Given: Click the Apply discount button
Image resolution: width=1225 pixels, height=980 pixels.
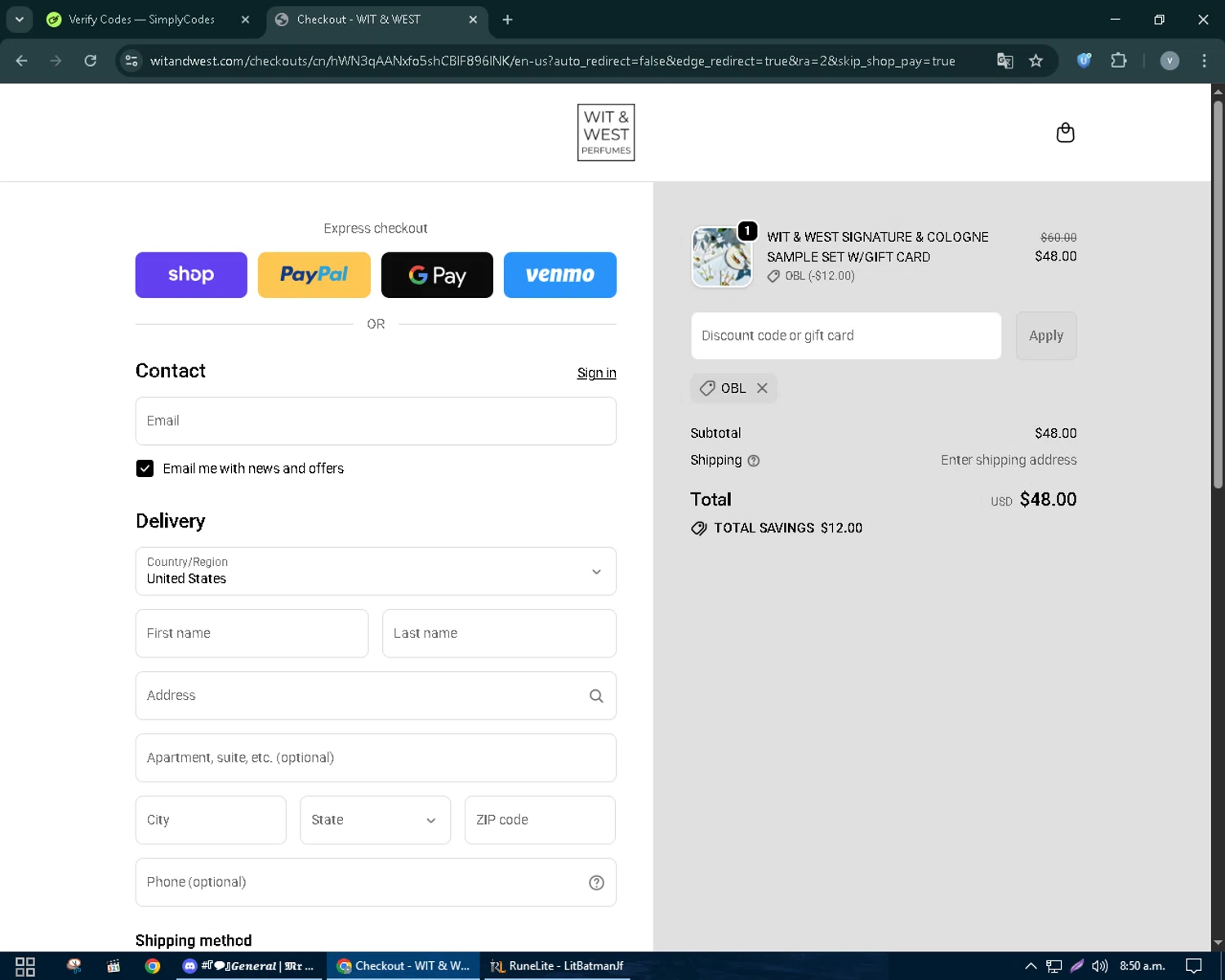Looking at the screenshot, I should click(x=1046, y=336).
